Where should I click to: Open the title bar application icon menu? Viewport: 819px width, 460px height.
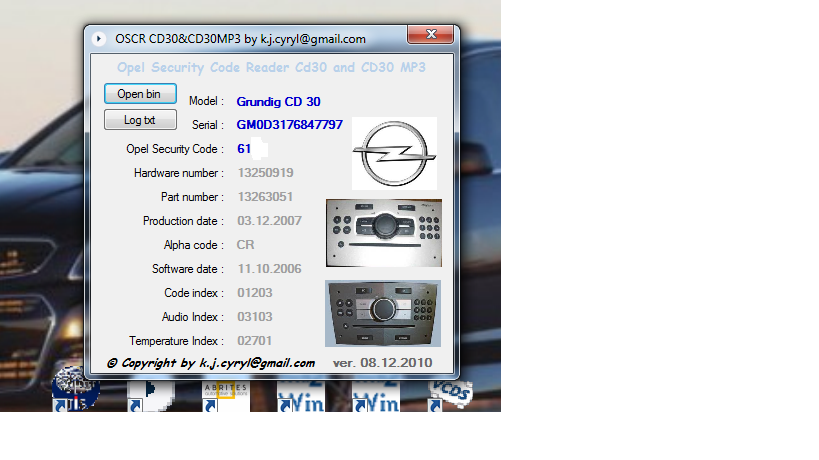(x=98, y=39)
